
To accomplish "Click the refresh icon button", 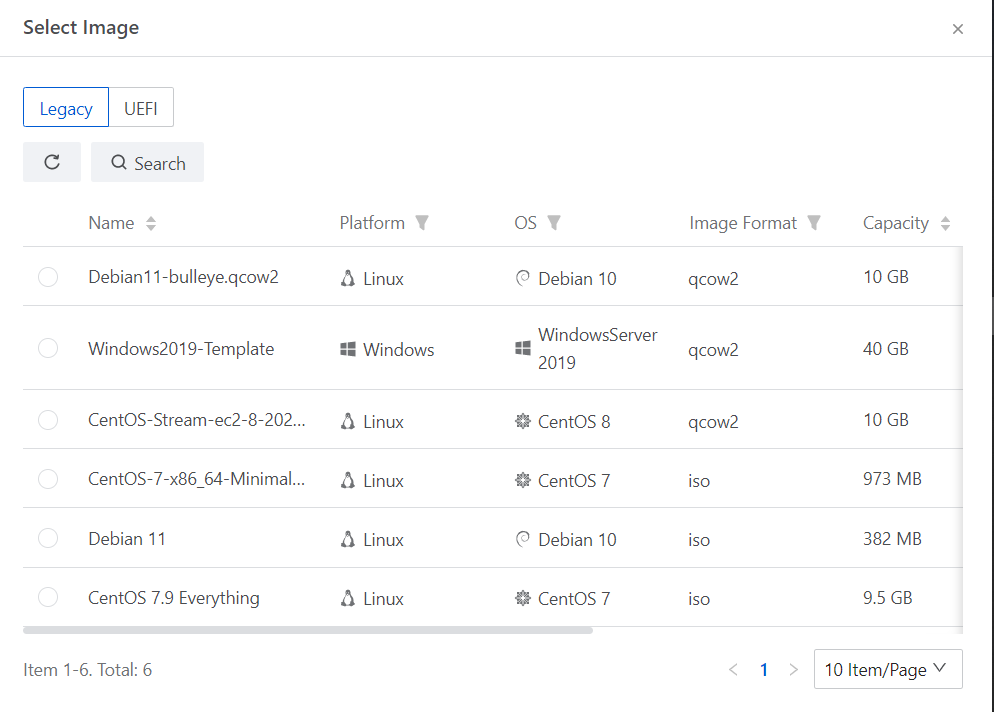I will pyautogui.click(x=52, y=162).
